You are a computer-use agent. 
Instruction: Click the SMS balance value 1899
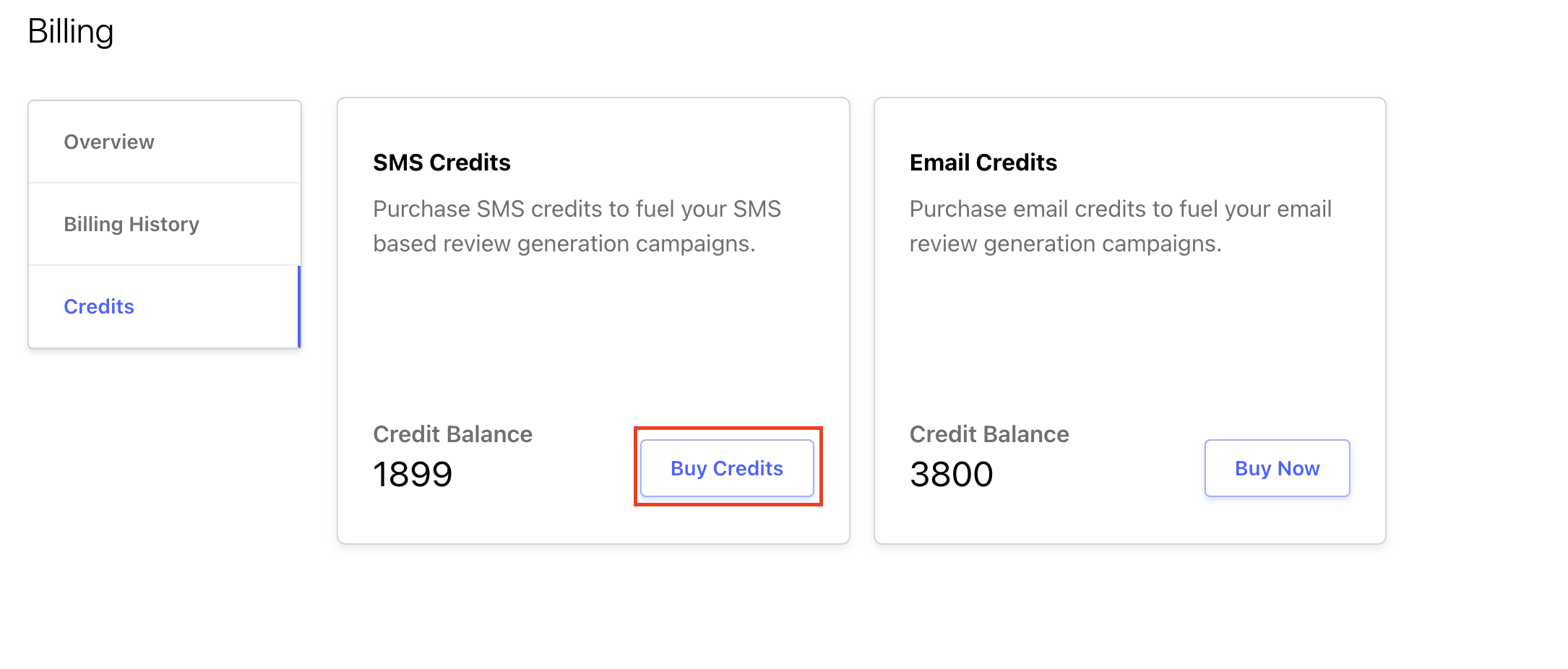[x=413, y=475]
